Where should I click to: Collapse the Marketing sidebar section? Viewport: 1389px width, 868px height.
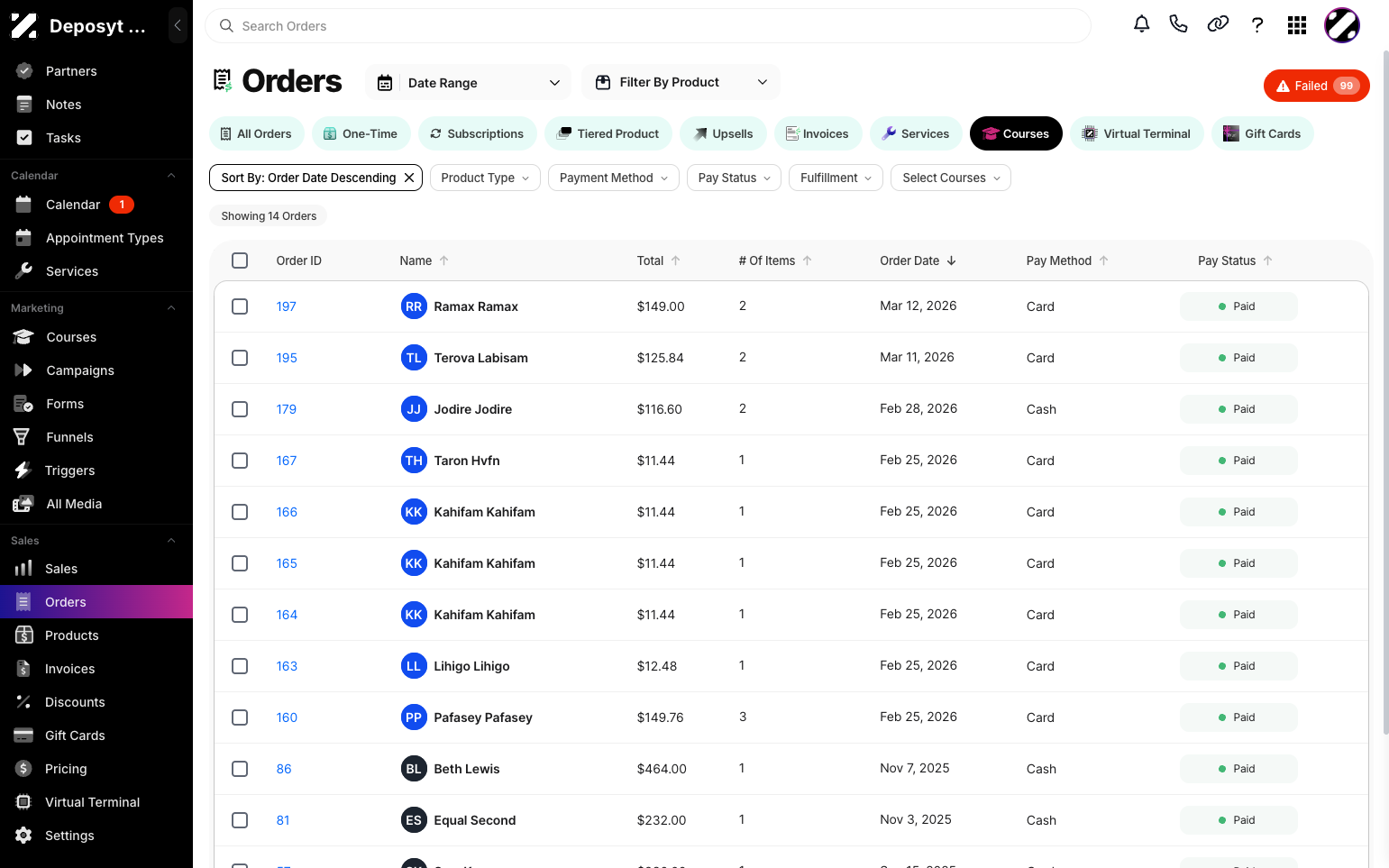[171, 308]
